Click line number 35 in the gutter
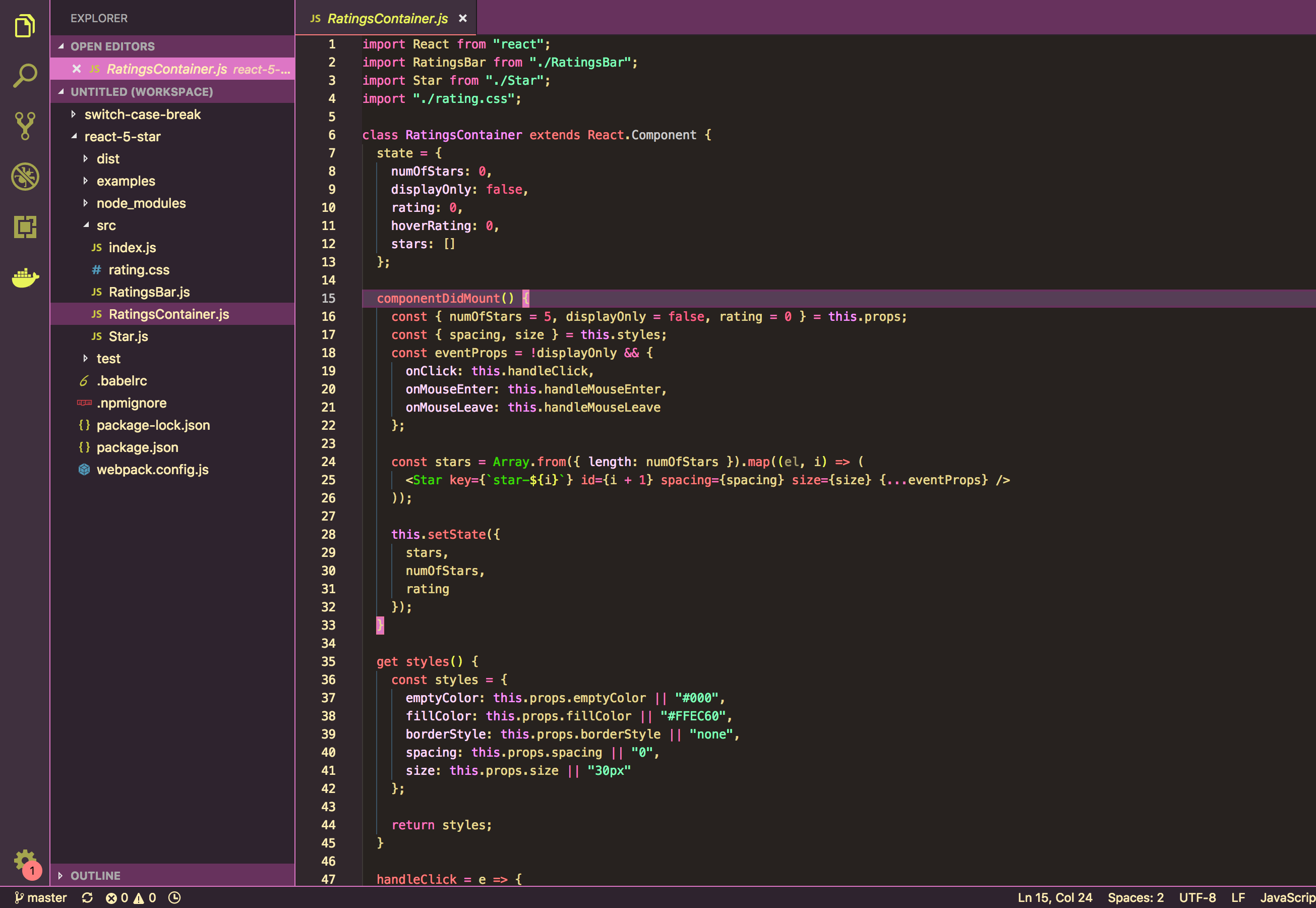Image resolution: width=1316 pixels, height=908 pixels. 328,661
